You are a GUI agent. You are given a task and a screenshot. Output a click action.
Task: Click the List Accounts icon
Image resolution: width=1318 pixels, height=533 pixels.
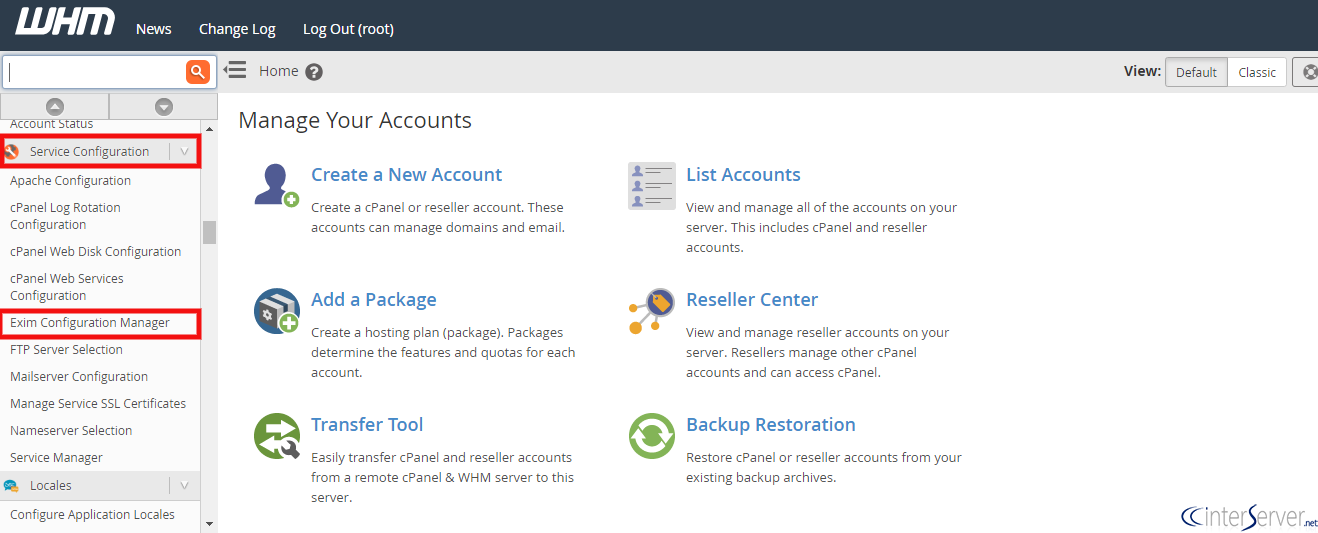click(651, 186)
